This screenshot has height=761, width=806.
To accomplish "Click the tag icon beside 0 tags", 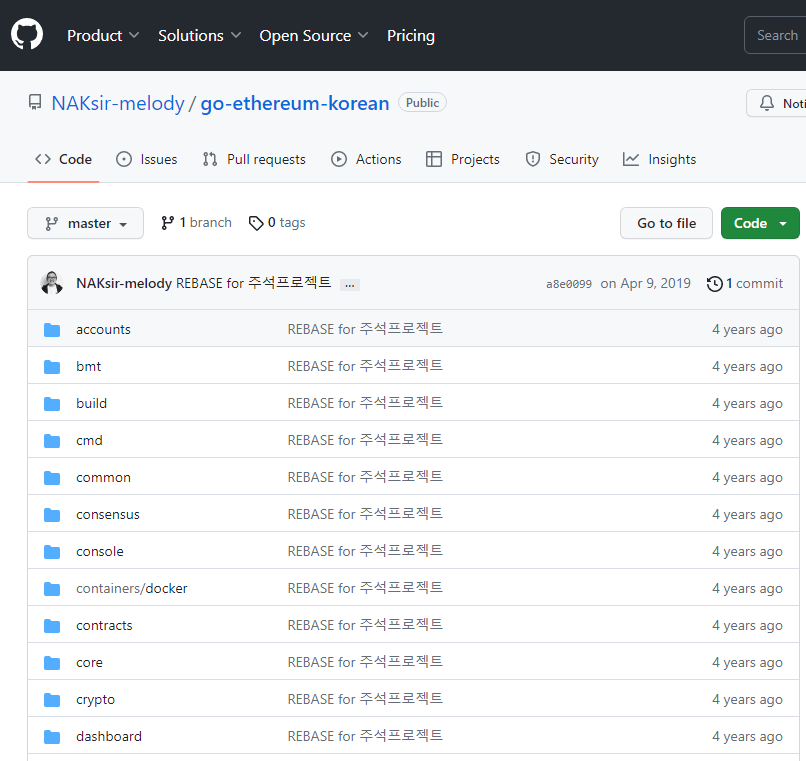I will click(256, 223).
